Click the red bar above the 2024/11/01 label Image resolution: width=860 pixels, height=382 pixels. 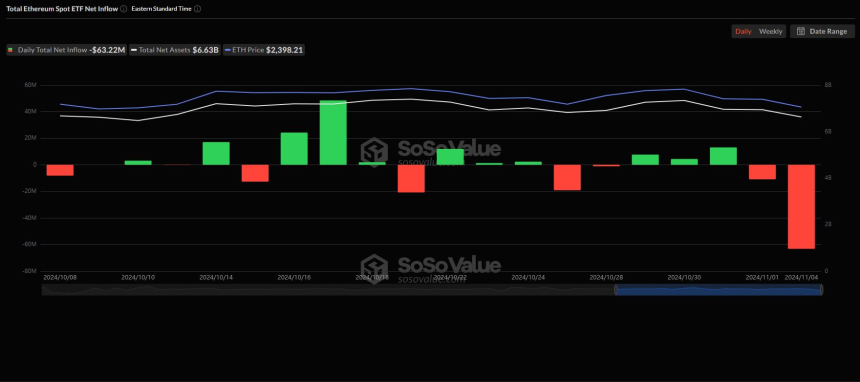tap(762, 172)
